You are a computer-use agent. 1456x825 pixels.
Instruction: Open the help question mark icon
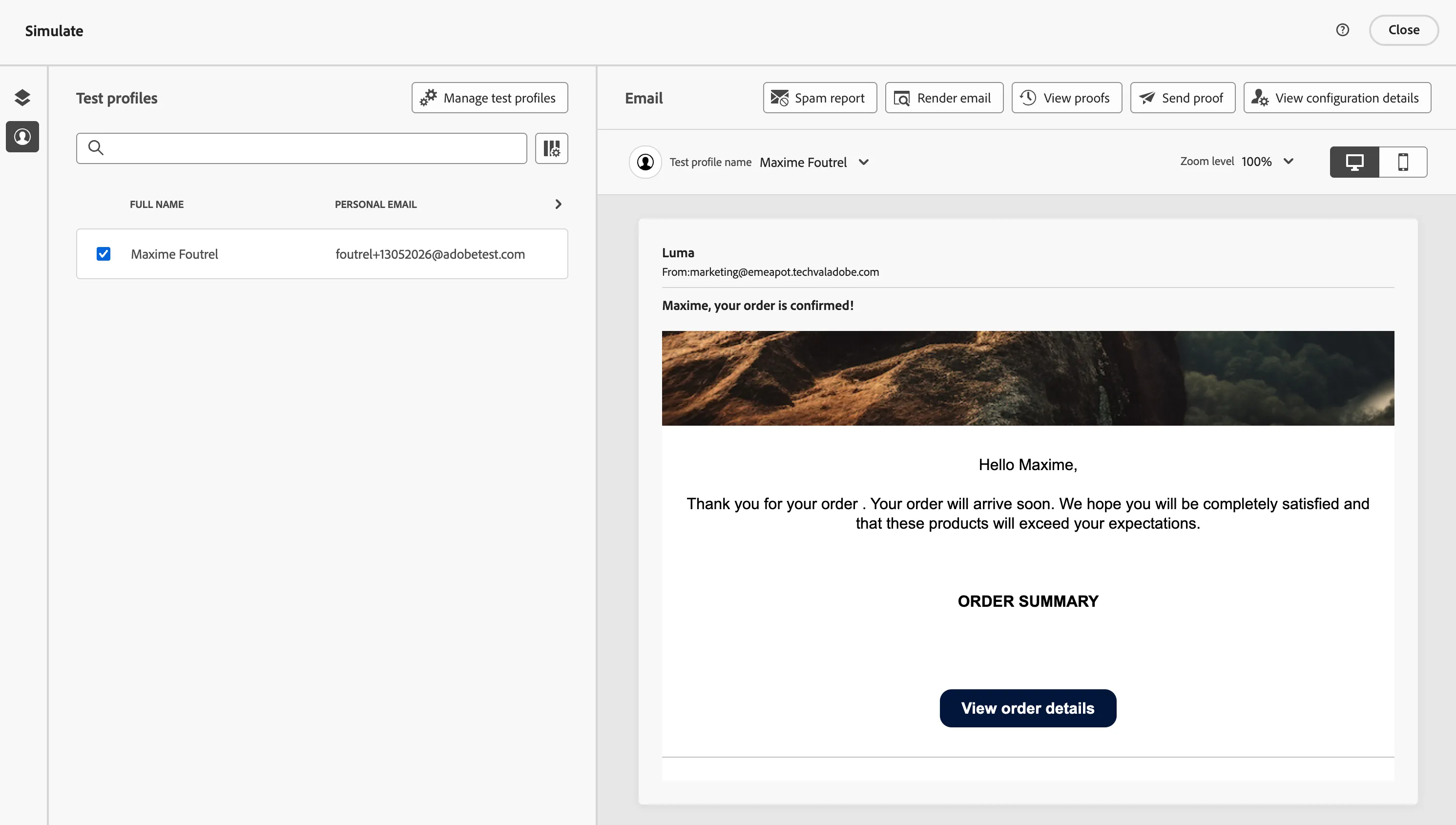[1342, 30]
